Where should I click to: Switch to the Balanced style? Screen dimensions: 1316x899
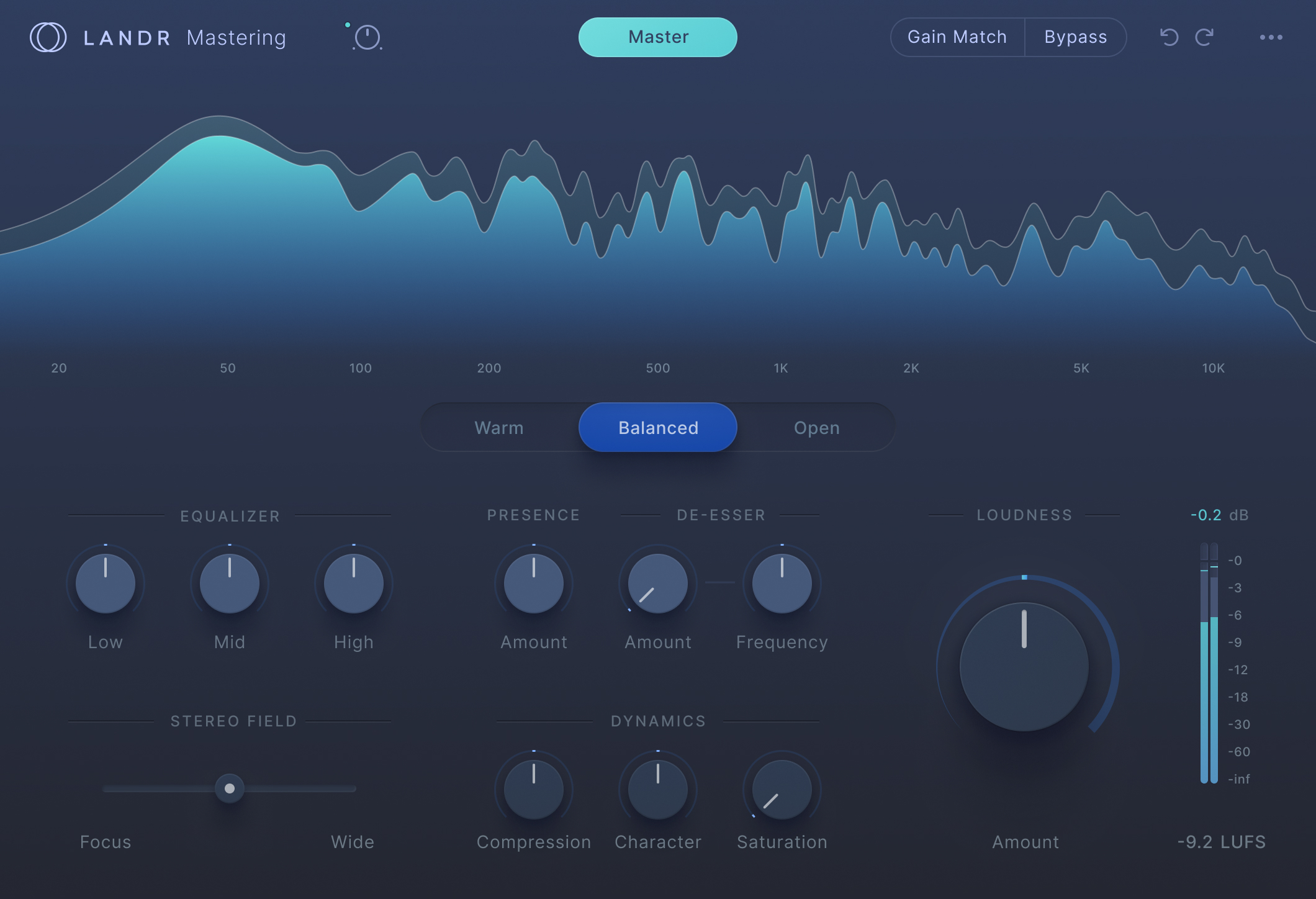point(657,427)
